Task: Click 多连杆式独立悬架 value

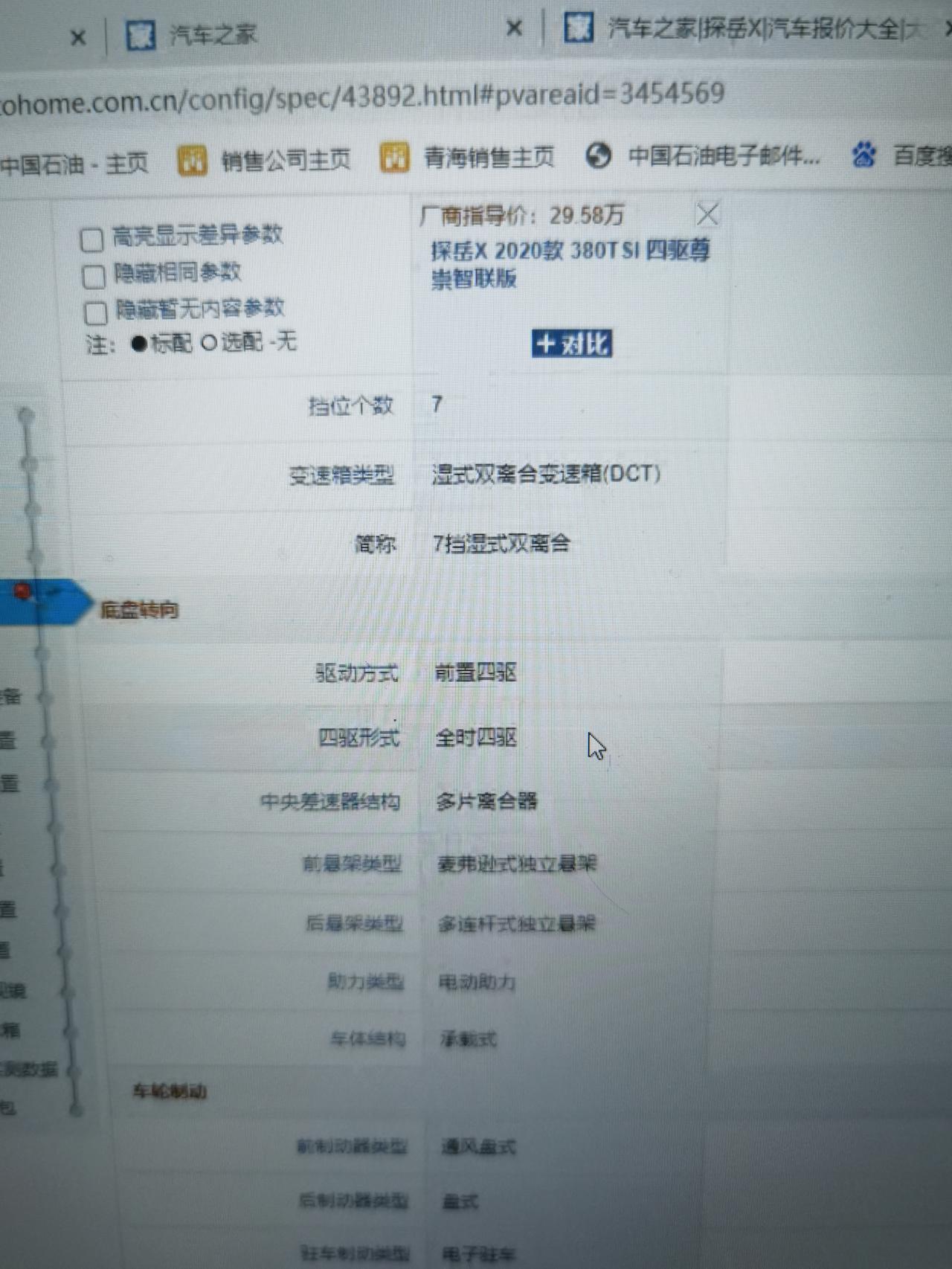Action: pyautogui.click(x=517, y=924)
